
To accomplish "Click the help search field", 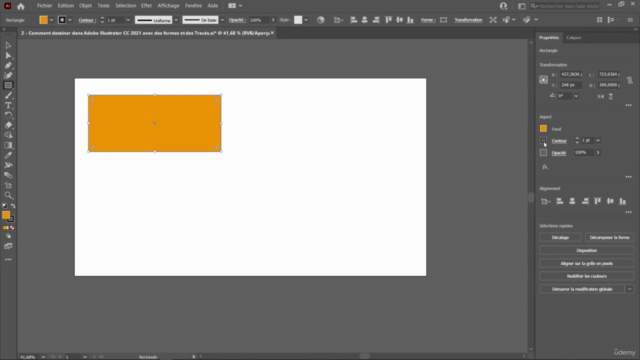I will (x=565, y=6).
